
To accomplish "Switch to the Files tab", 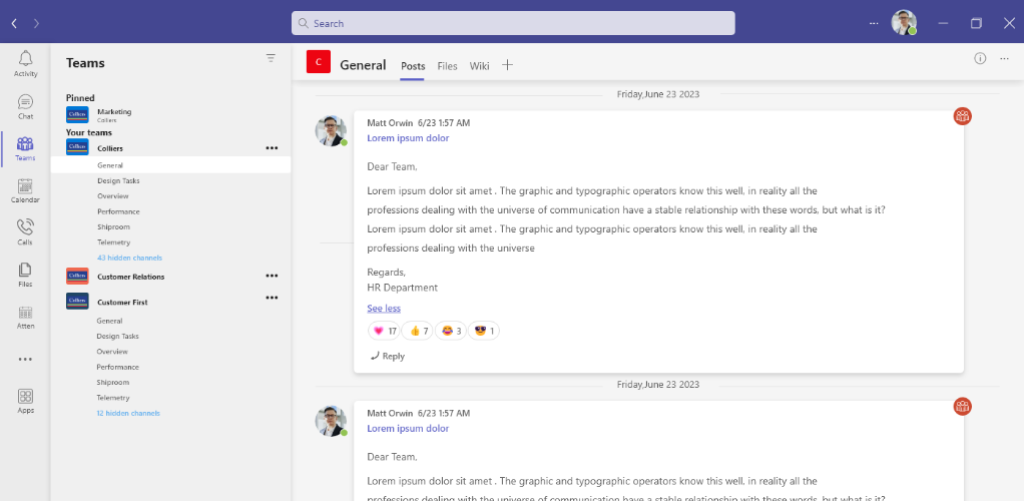I will click(x=447, y=66).
